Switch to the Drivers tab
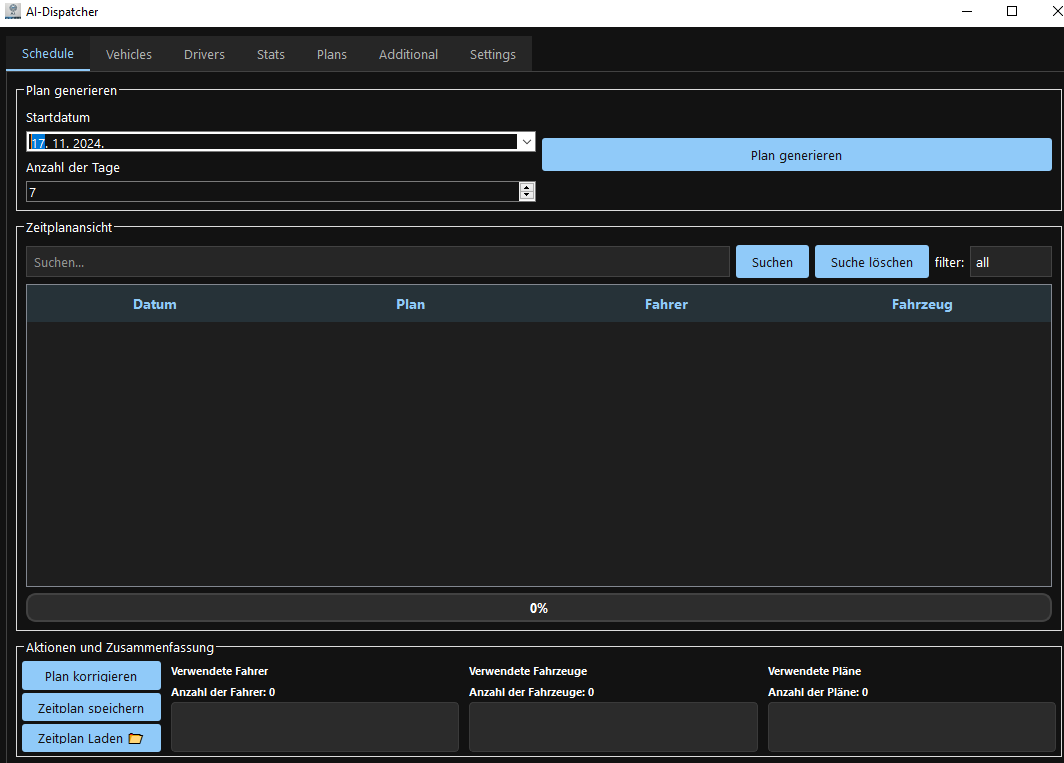Viewport: 1064px width, 763px height. coord(204,54)
